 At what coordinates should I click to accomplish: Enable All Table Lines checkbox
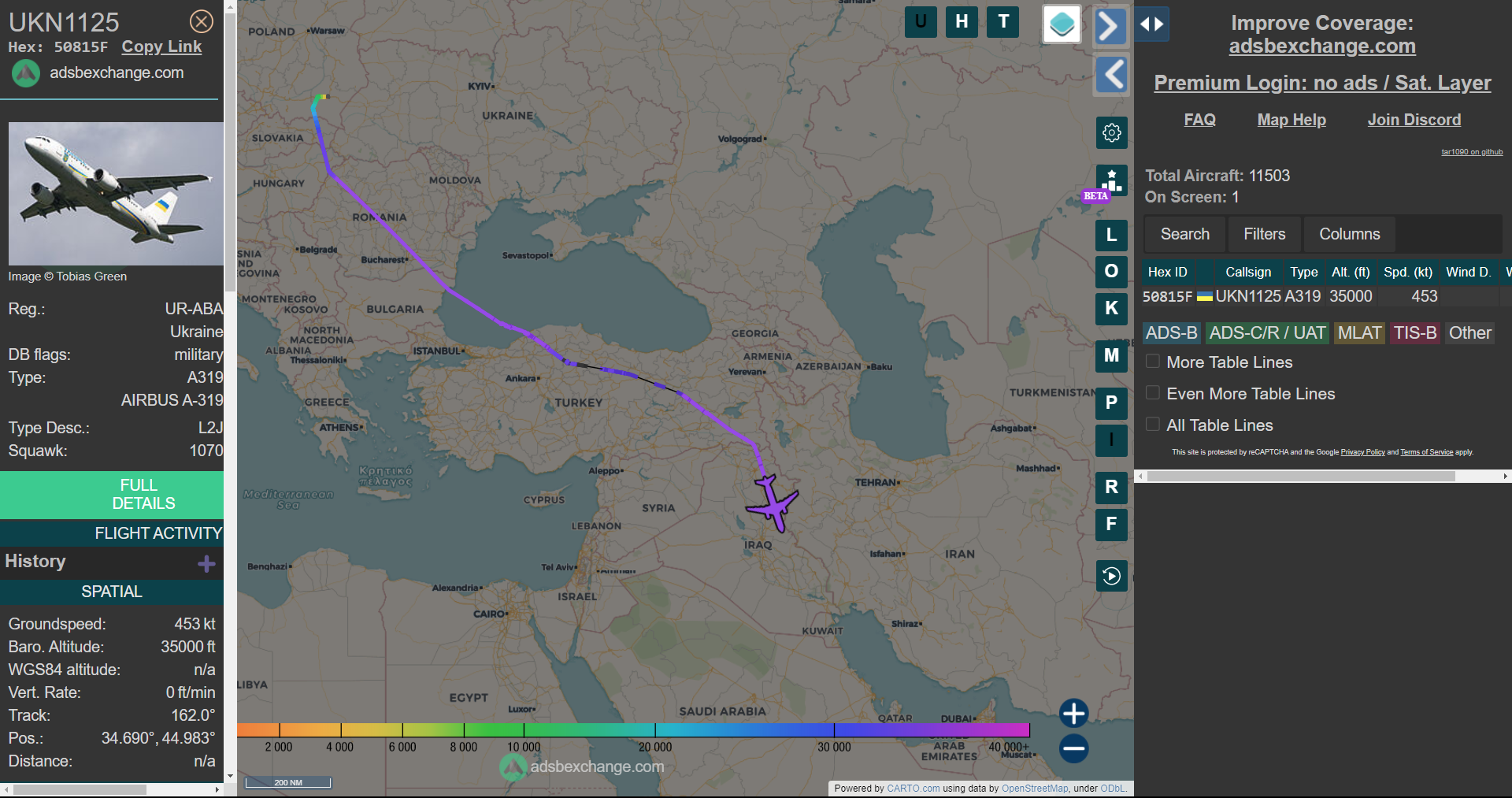(1153, 425)
